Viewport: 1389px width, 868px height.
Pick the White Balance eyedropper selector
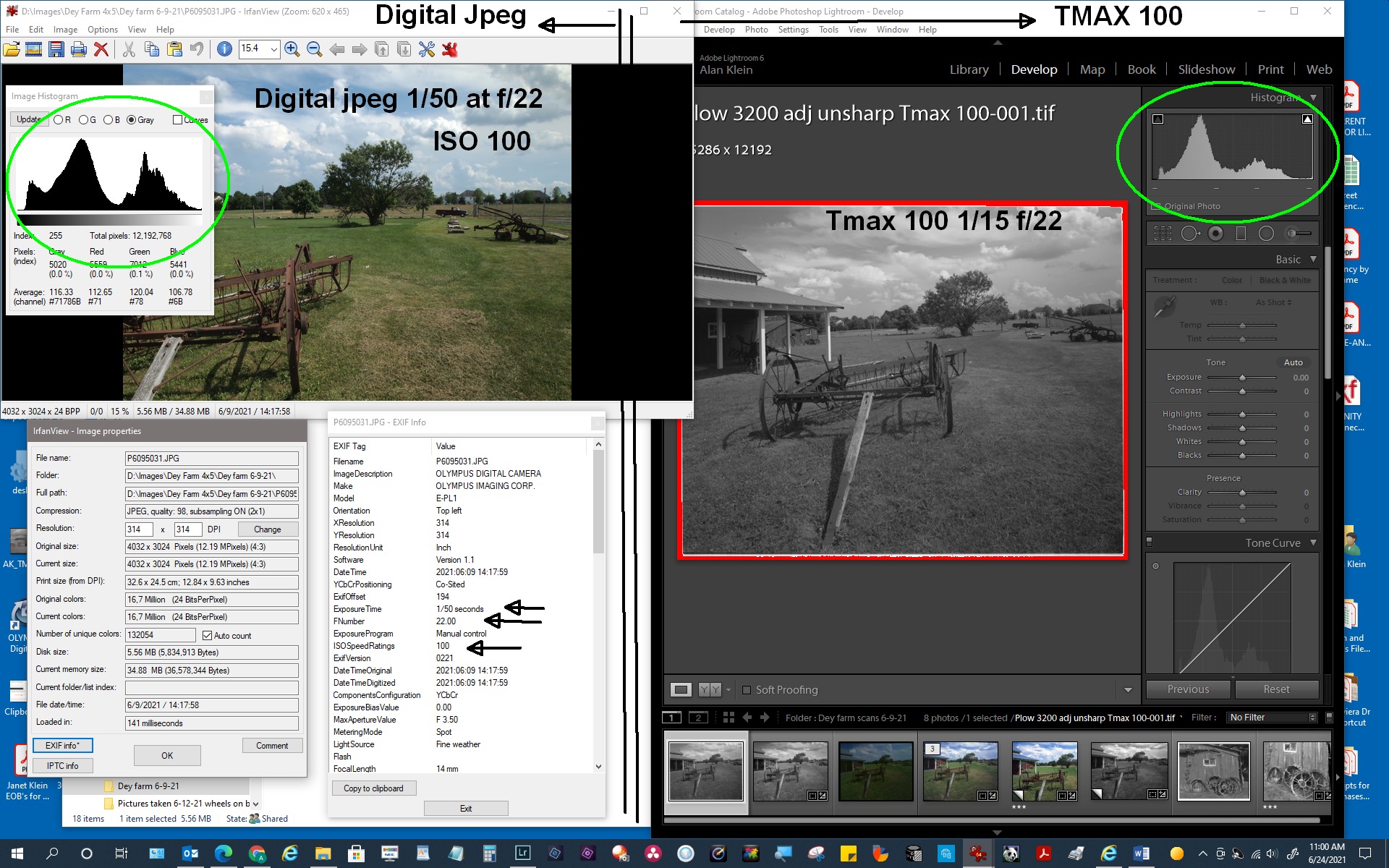tap(1163, 307)
